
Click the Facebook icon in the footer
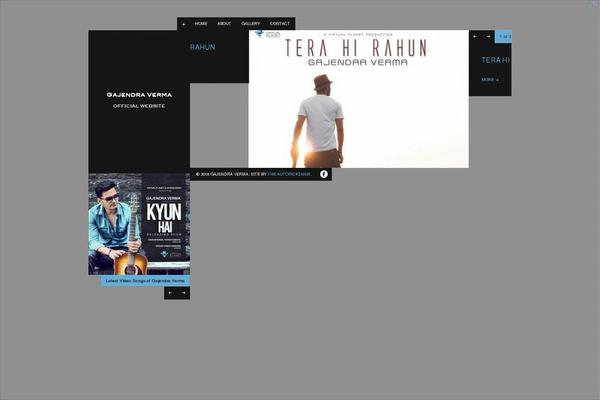pyautogui.click(x=324, y=174)
